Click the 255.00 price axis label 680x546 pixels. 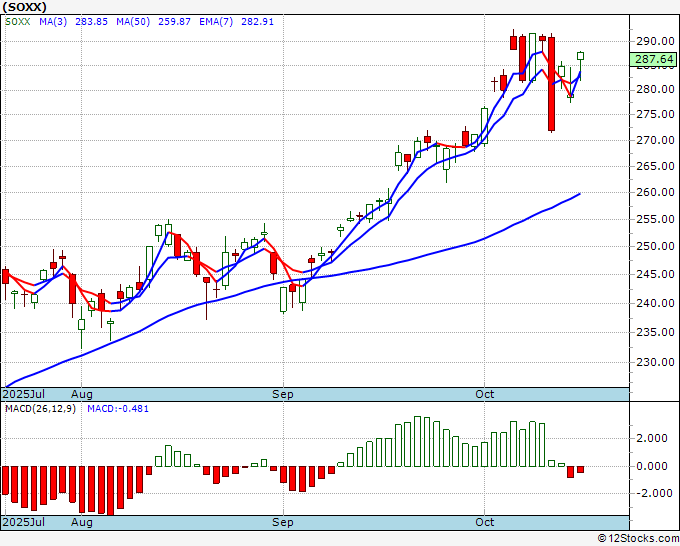655,219
